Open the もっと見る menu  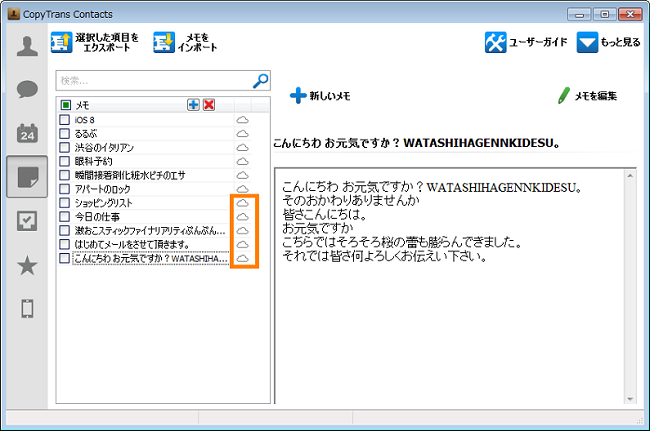click(608, 42)
